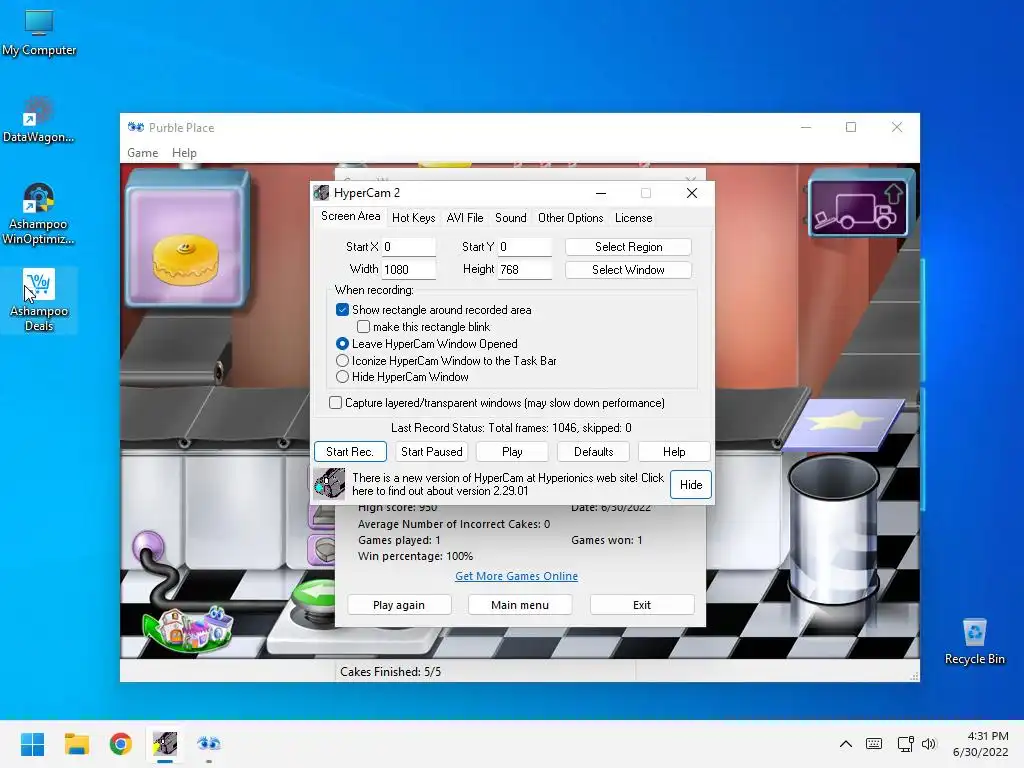Click the Windows Start button
Viewport: 1024px width, 768px height.
tap(32, 744)
